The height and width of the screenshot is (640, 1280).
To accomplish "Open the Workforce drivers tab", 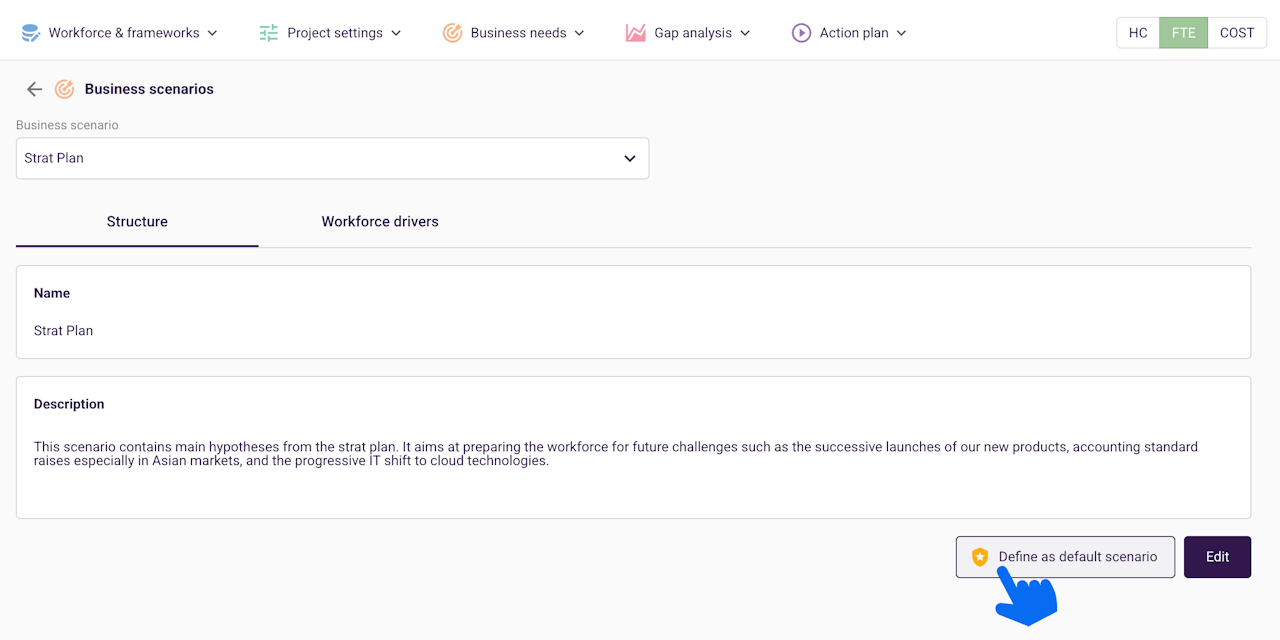I will (x=380, y=221).
